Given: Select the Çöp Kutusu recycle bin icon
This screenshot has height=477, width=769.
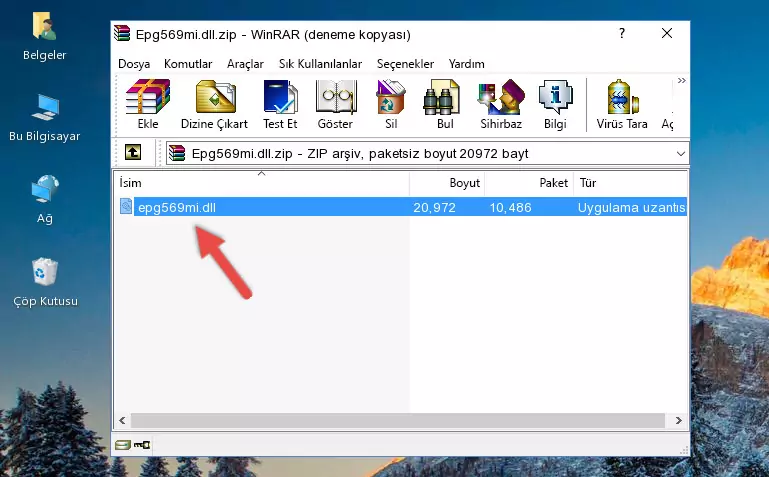Looking at the screenshot, I should 45,282.
